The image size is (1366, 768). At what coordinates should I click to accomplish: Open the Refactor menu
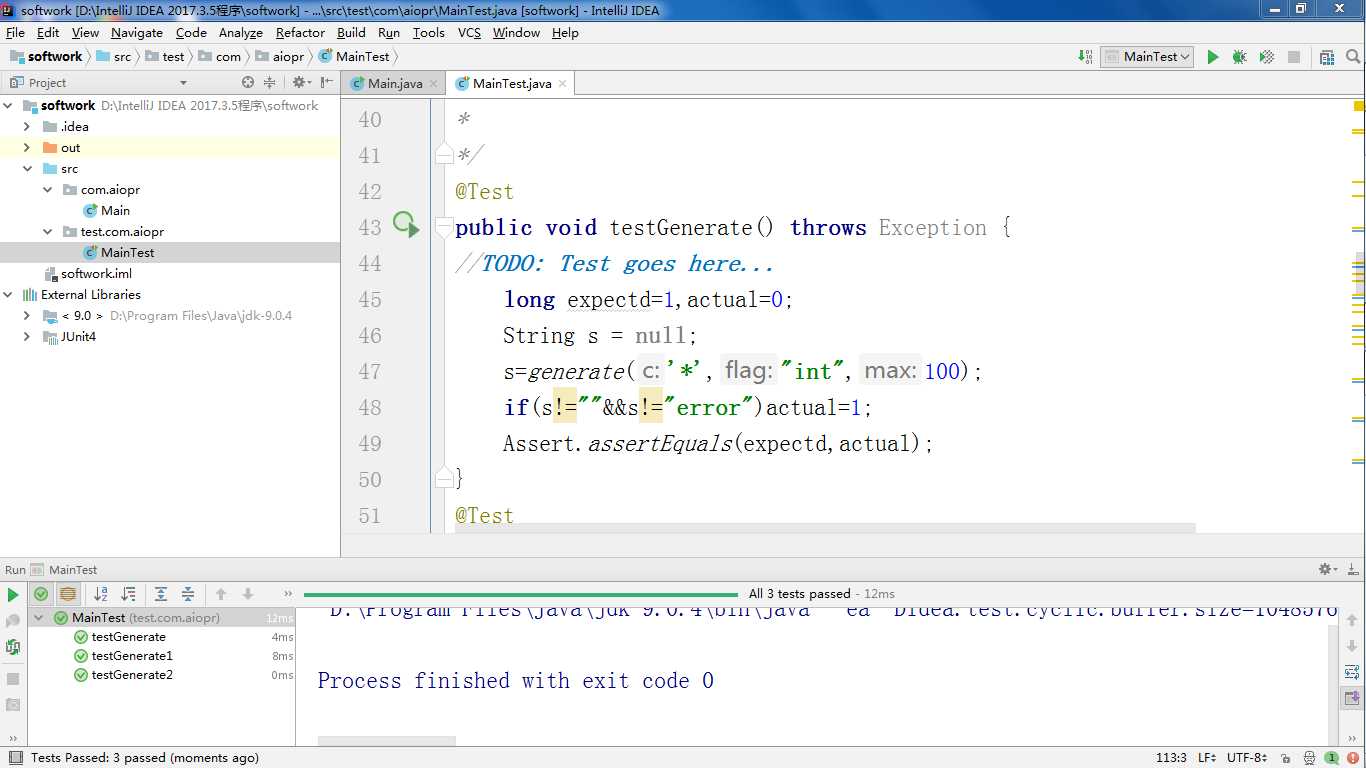[300, 33]
